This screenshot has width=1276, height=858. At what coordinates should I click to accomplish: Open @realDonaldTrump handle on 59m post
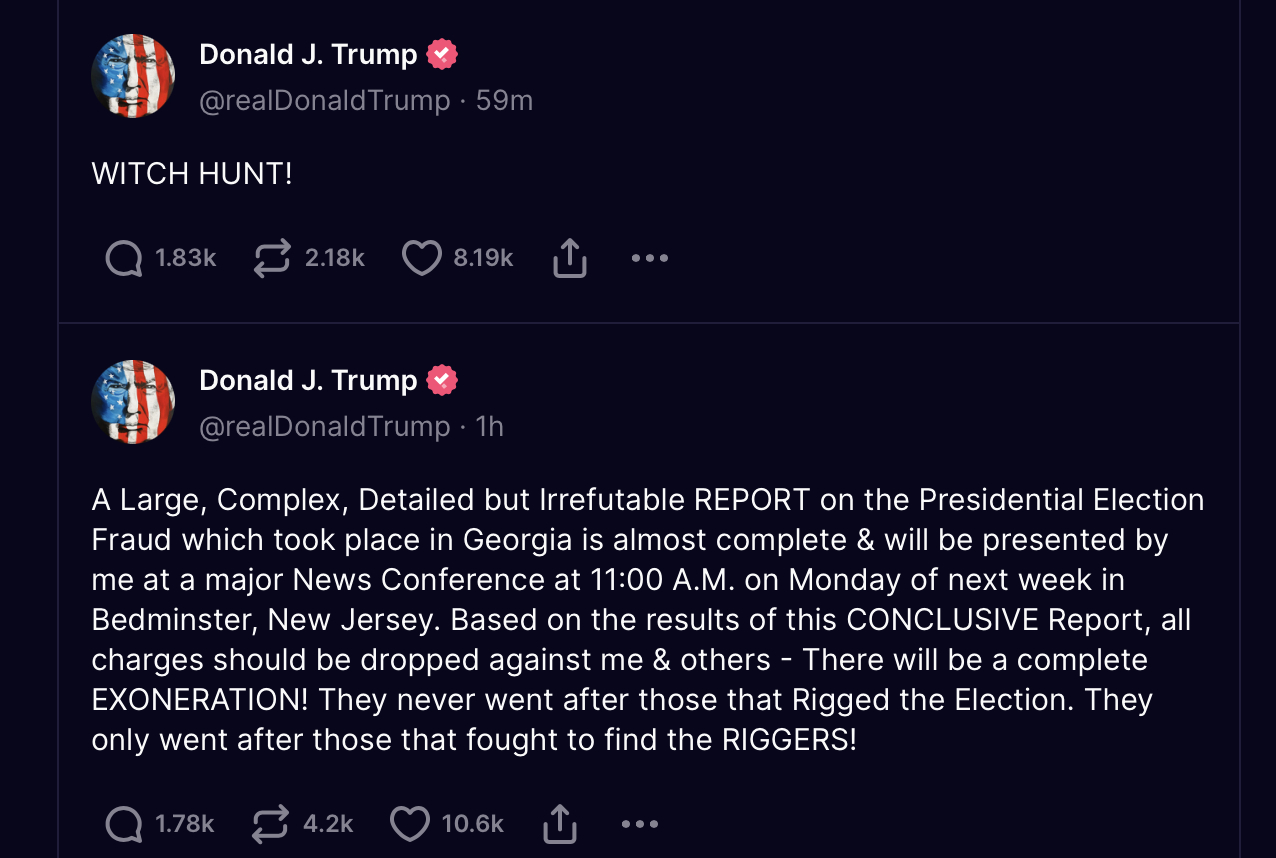(325, 101)
